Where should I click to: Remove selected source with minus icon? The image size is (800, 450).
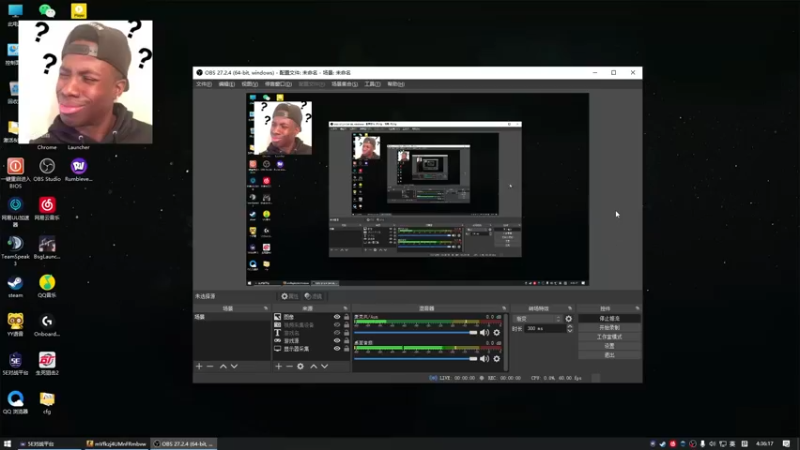tap(289, 366)
